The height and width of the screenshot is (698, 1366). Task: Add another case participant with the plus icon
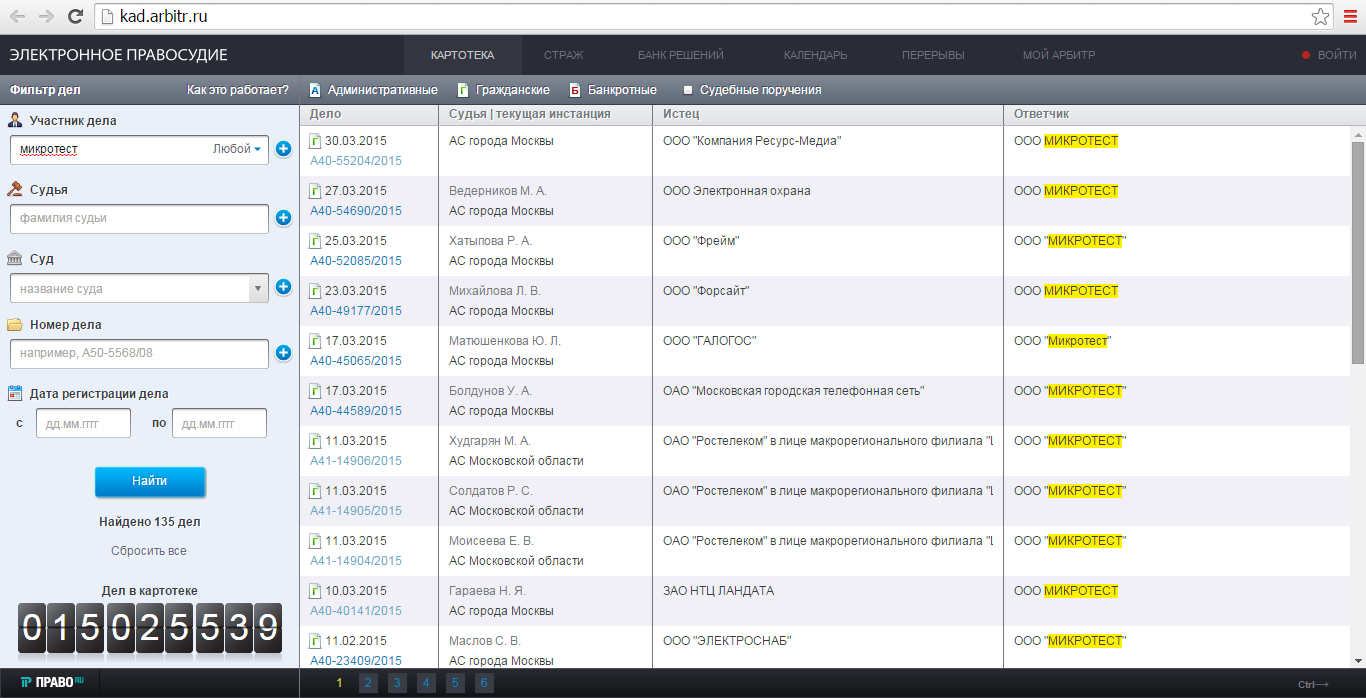pyautogui.click(x=283, y=149)
